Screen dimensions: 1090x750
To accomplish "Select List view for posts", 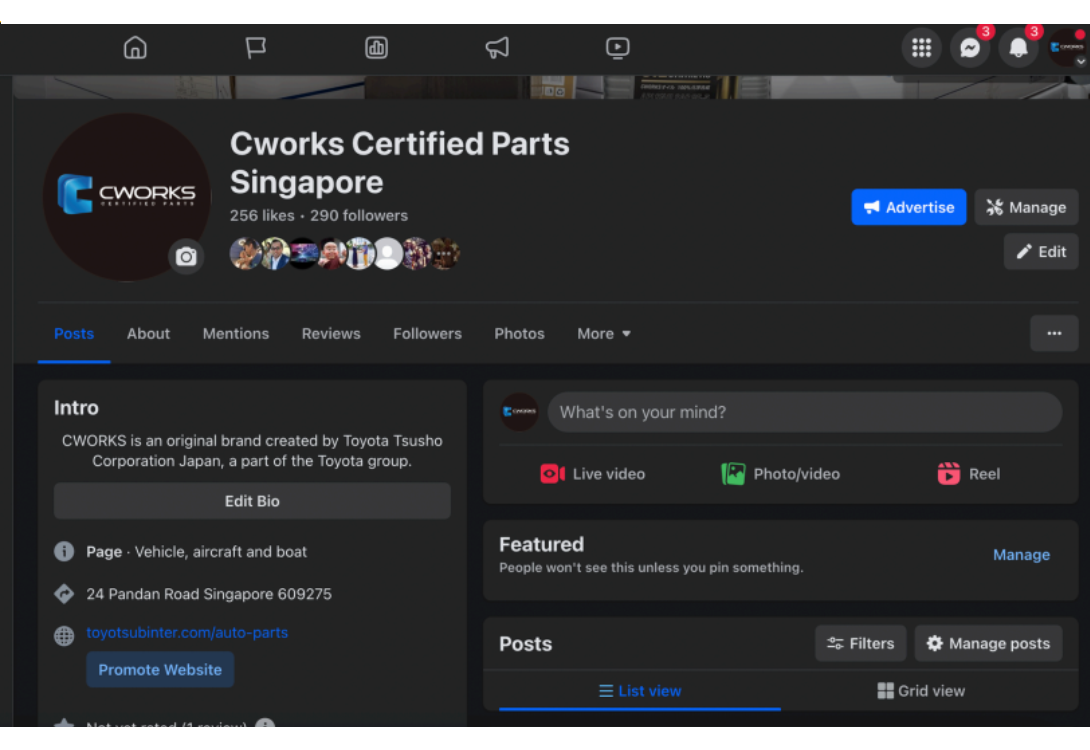I will pos(640,691).
